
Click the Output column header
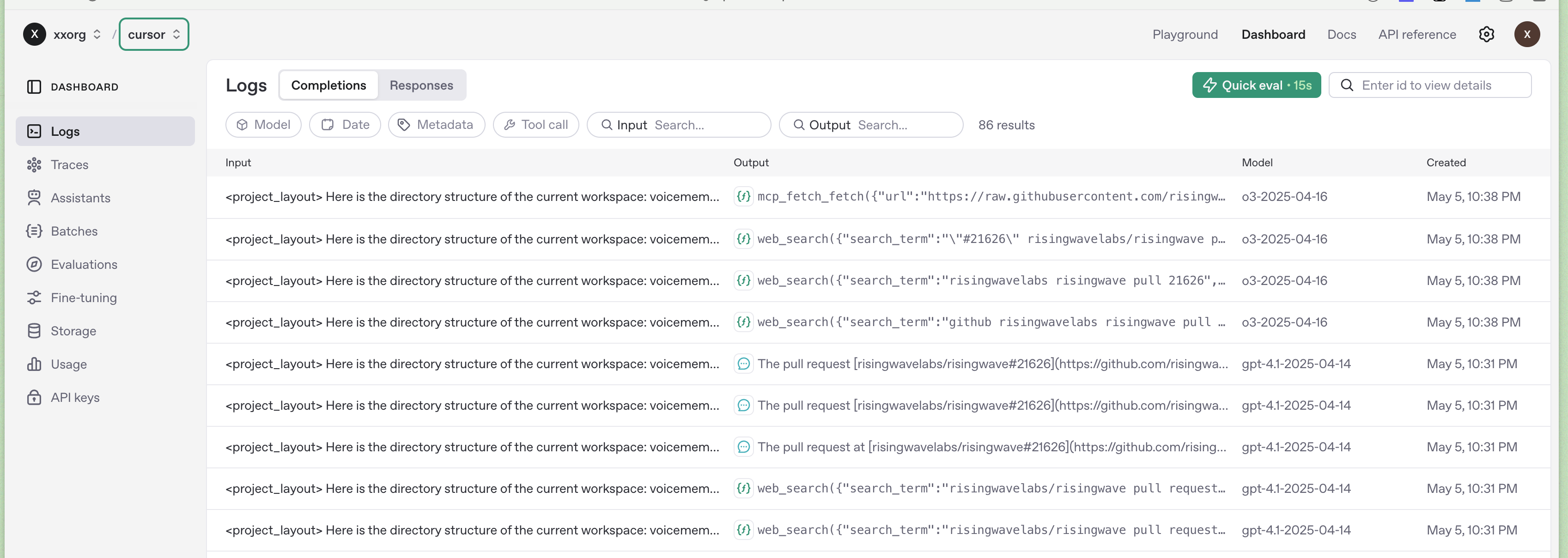click(x=751, y=163)
